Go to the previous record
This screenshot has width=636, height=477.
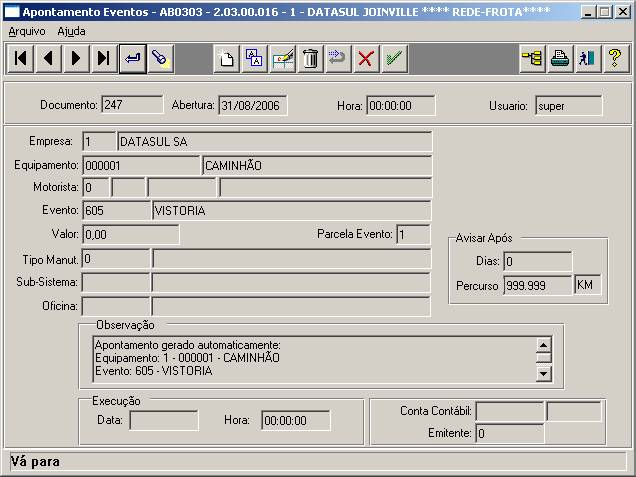(48, 58)
